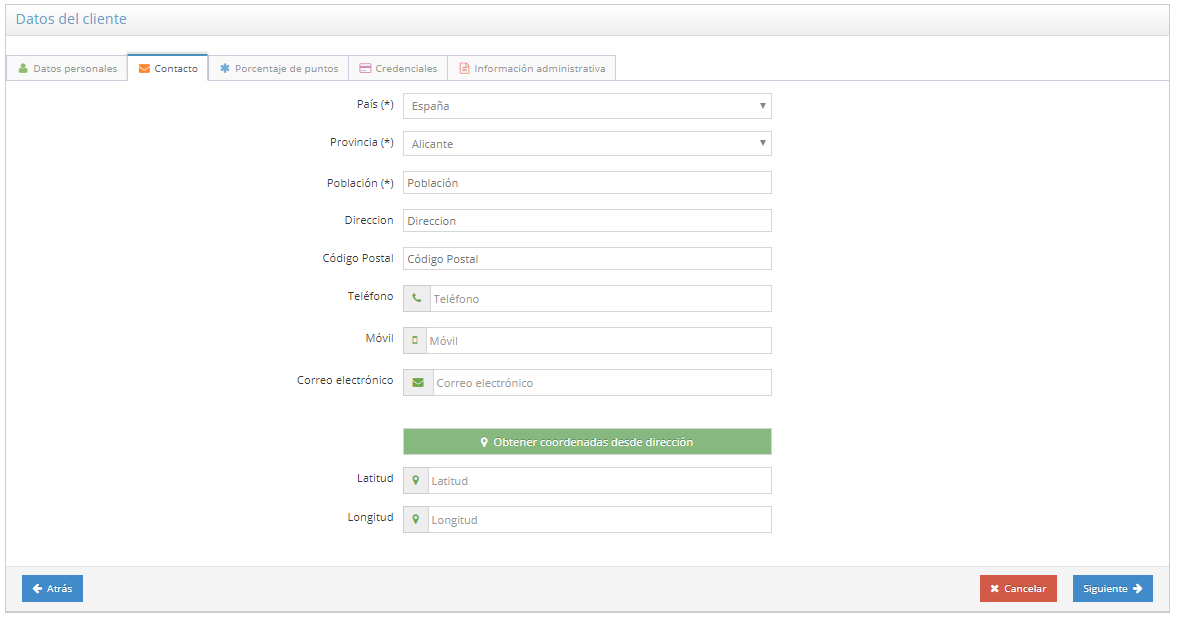The image size is (1177, 619).
Task: Click the mobile icon beside Móvil field
Action: (x=415, y=341)
